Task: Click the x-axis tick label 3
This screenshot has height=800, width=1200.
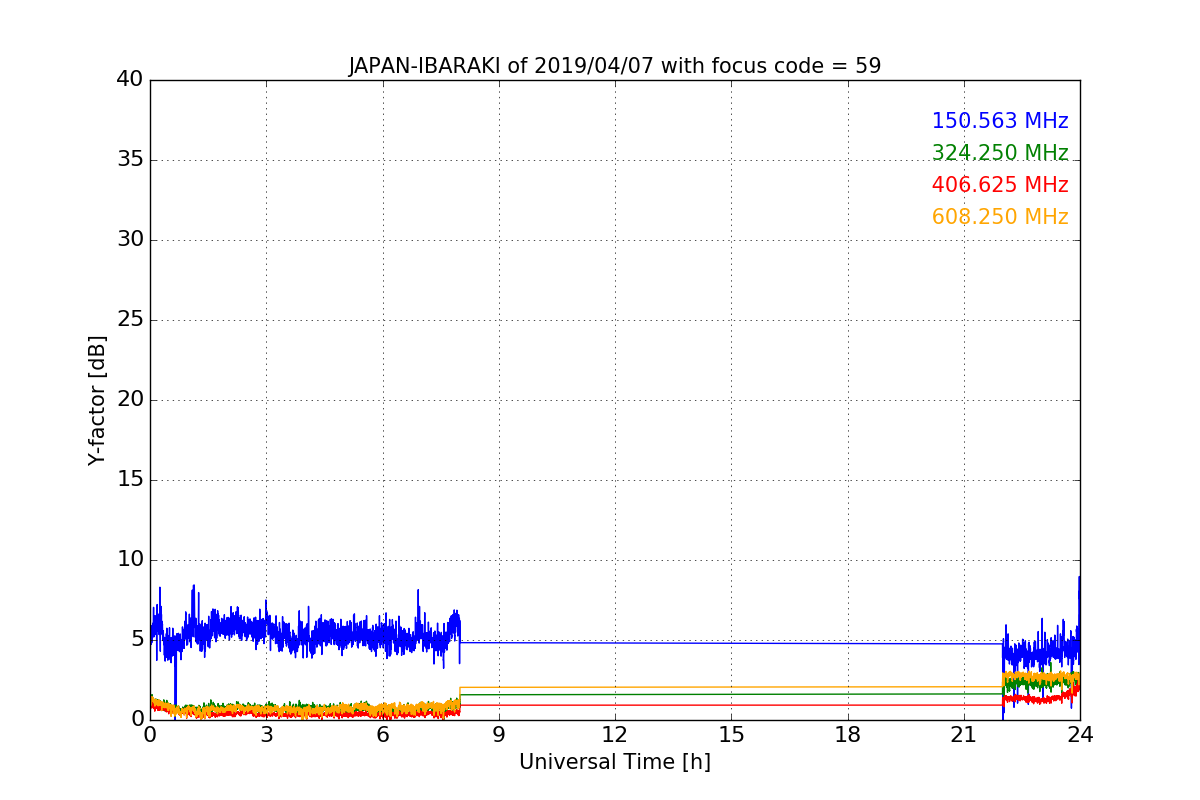Action: [x=266, y=734]
